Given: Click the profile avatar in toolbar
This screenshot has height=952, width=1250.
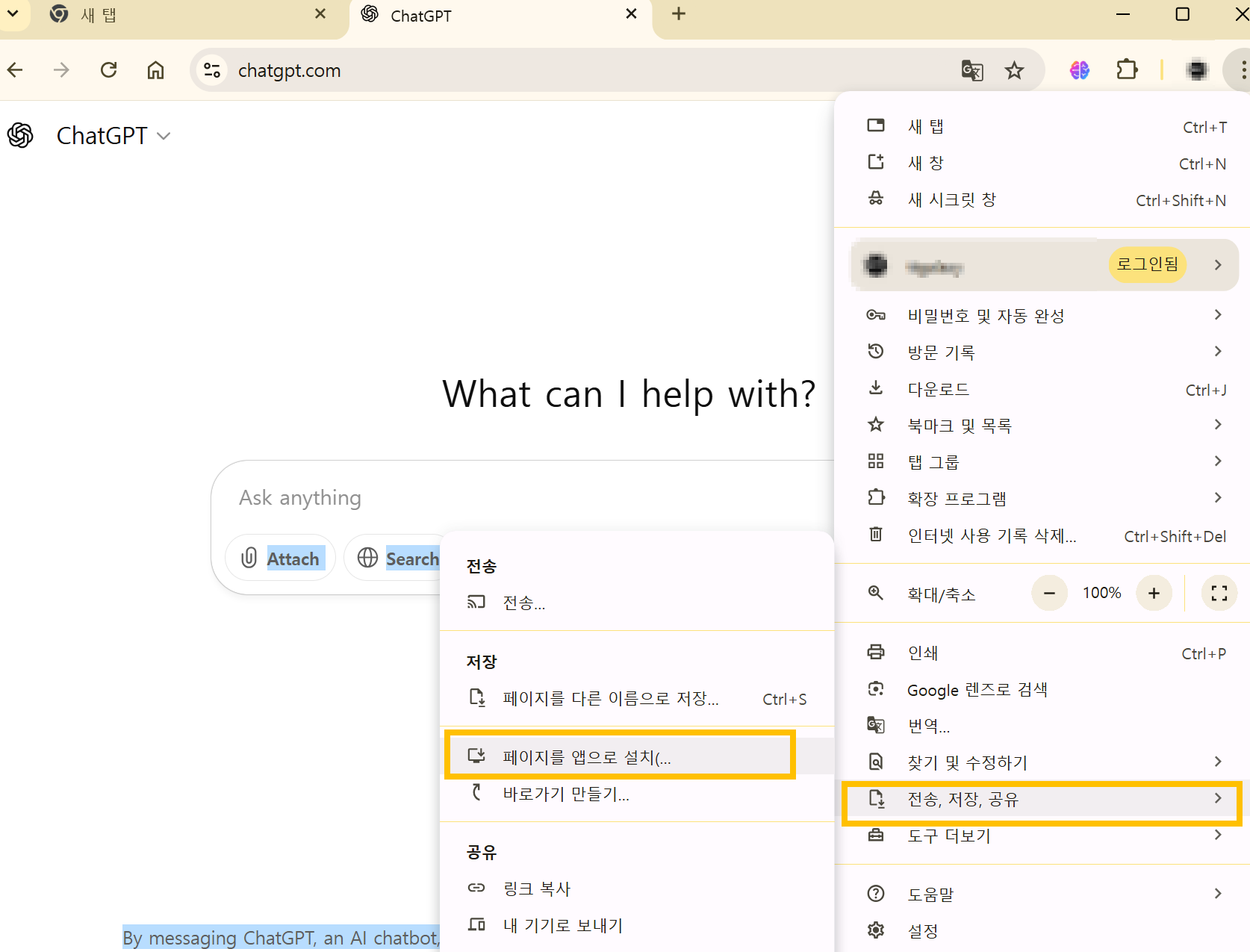Looking at the screenshot, I should click(x=1197, y=70).
